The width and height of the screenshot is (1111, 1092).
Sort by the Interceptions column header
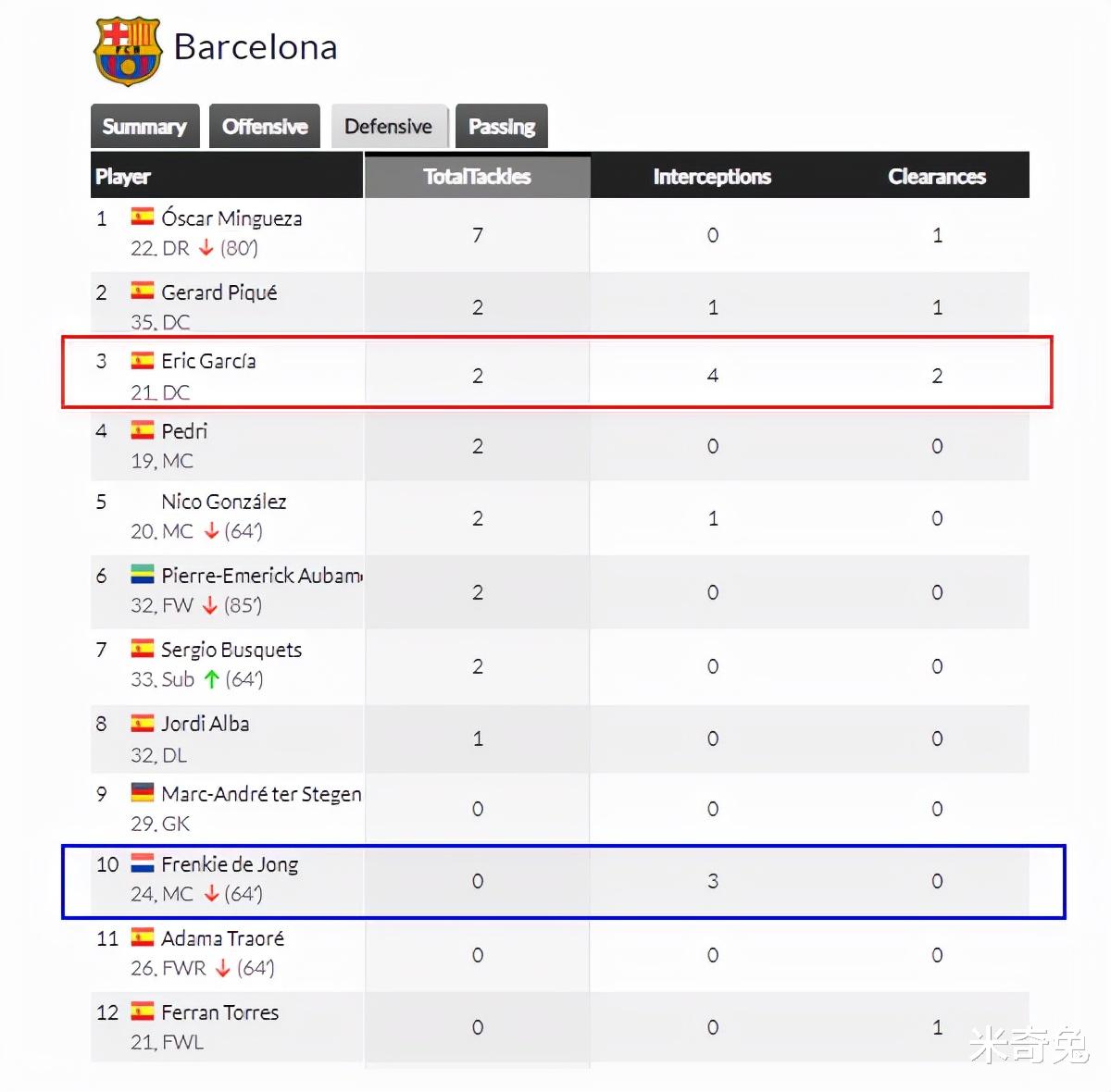pyautogui.click(x=712, y=176)
